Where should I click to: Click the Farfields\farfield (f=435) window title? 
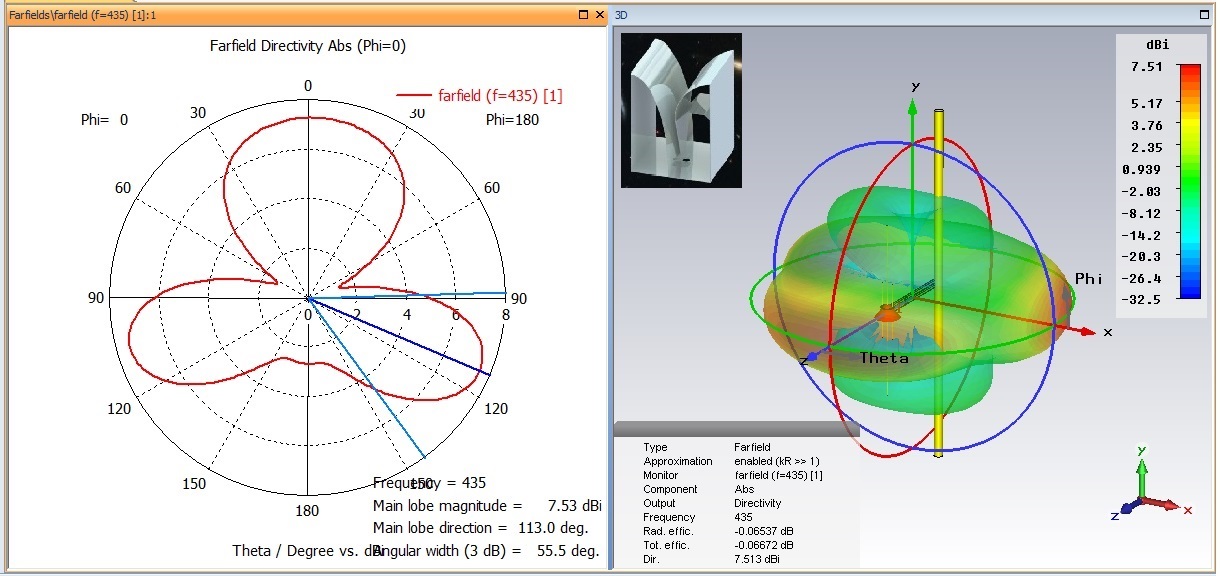(82, 15)
